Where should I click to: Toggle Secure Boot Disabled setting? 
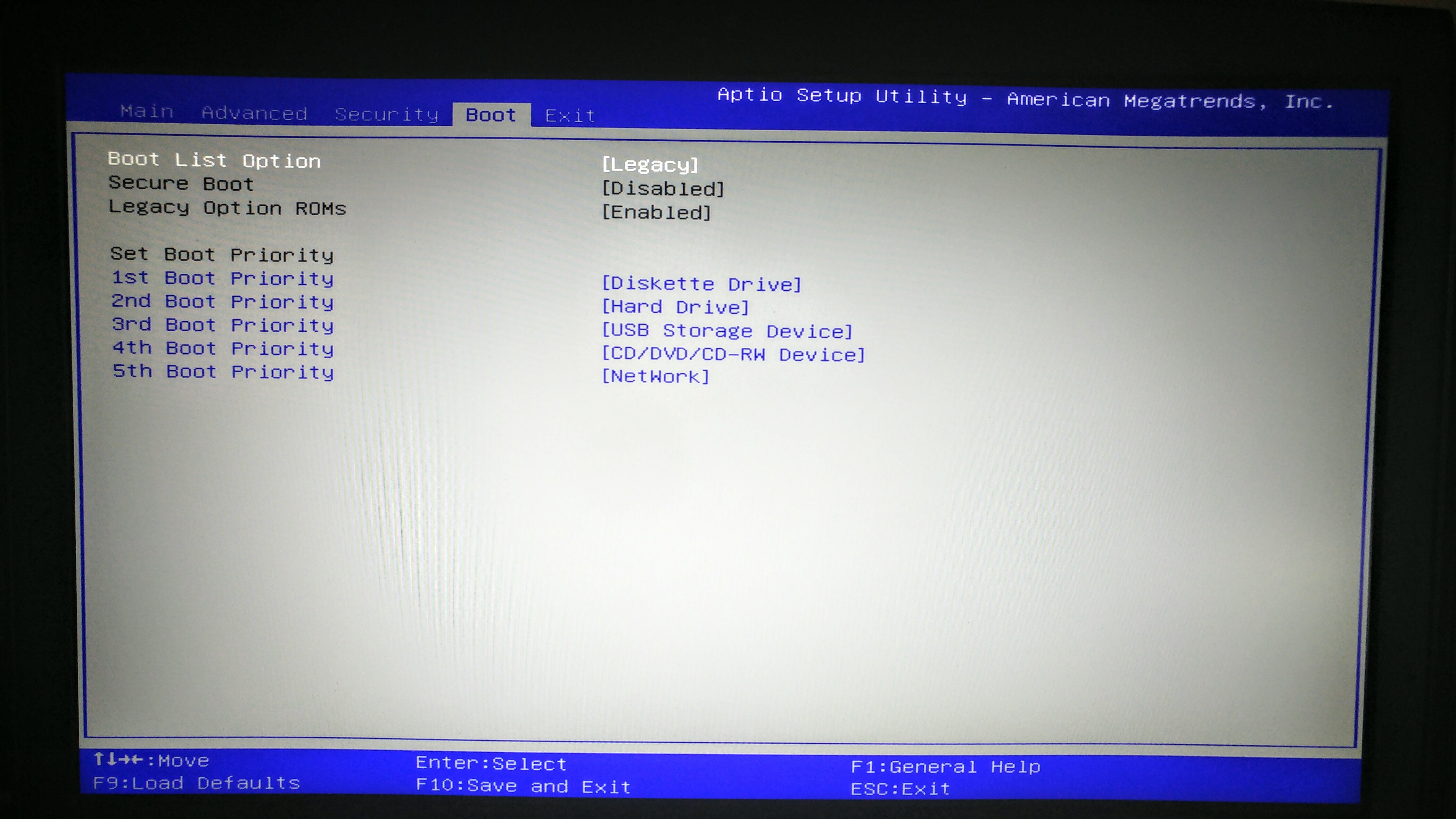[663, 189]
